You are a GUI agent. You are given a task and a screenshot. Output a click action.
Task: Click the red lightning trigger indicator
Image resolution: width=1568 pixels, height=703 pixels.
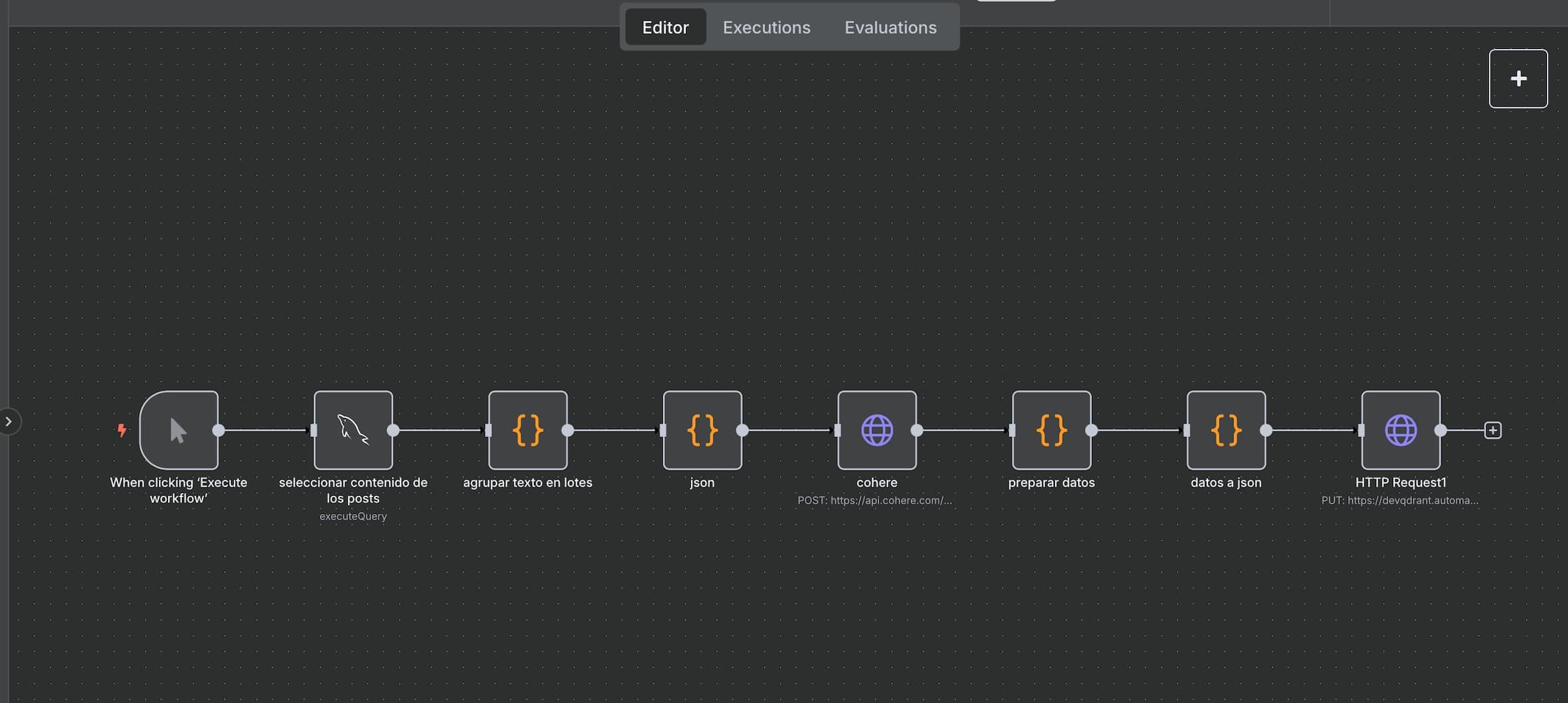tap(122, 430)
